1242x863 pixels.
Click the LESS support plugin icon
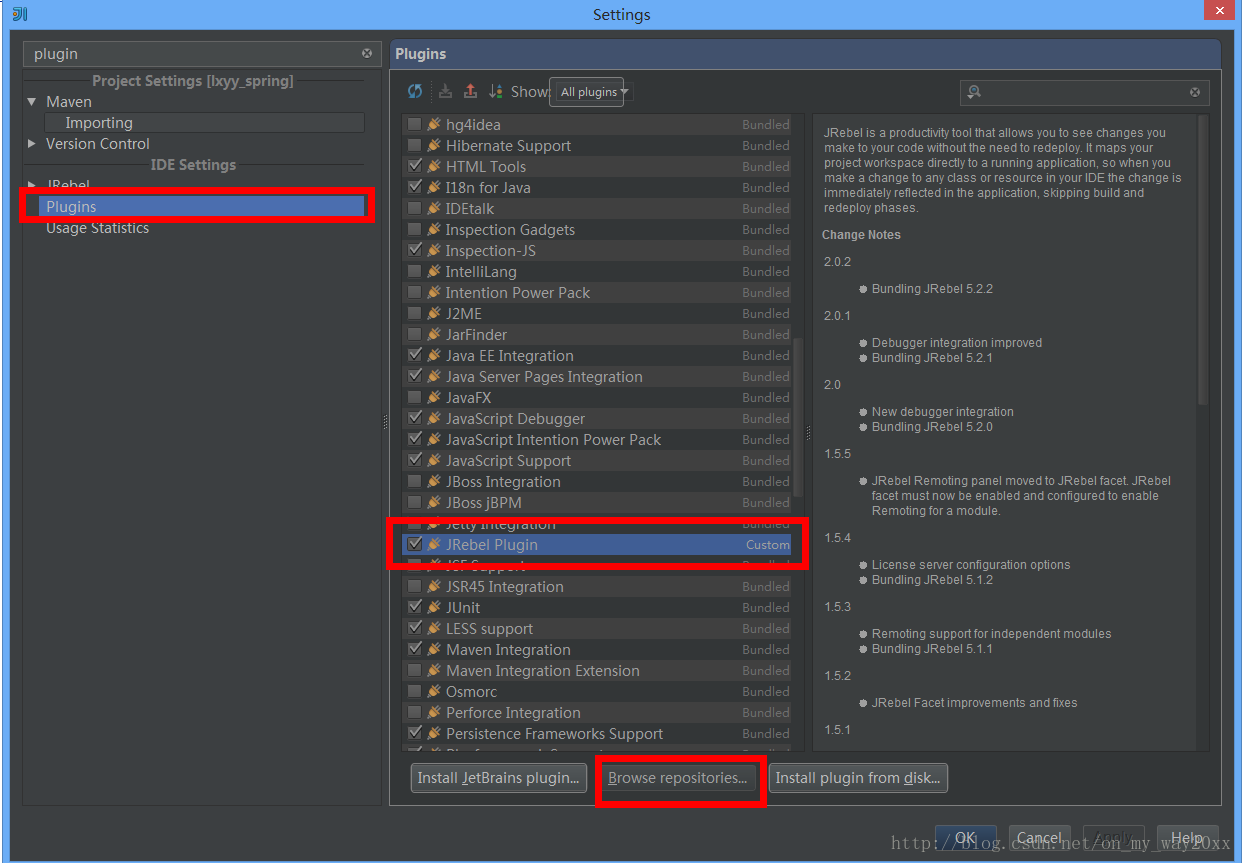point(434,629)
